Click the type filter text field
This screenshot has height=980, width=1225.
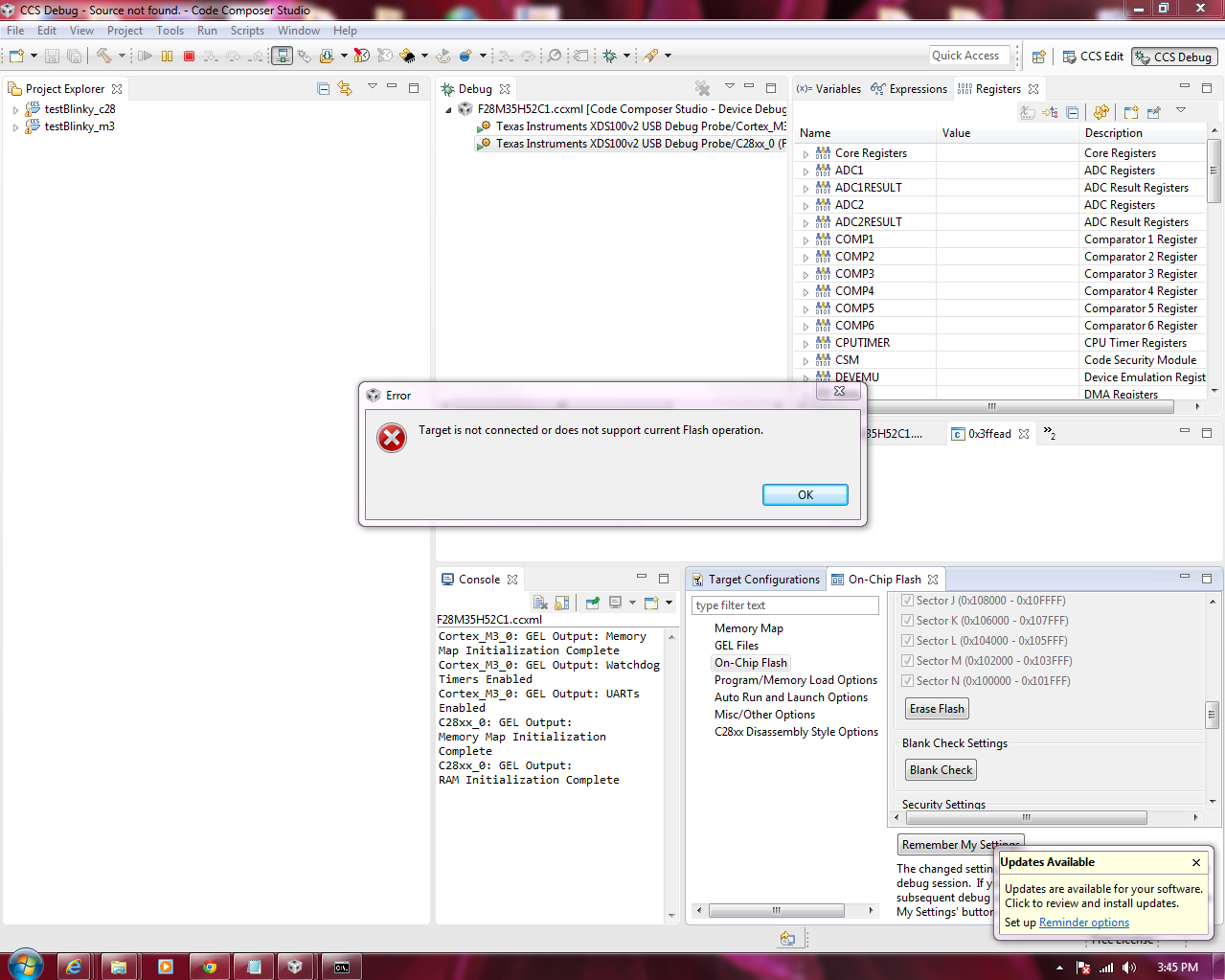[785, 605]
